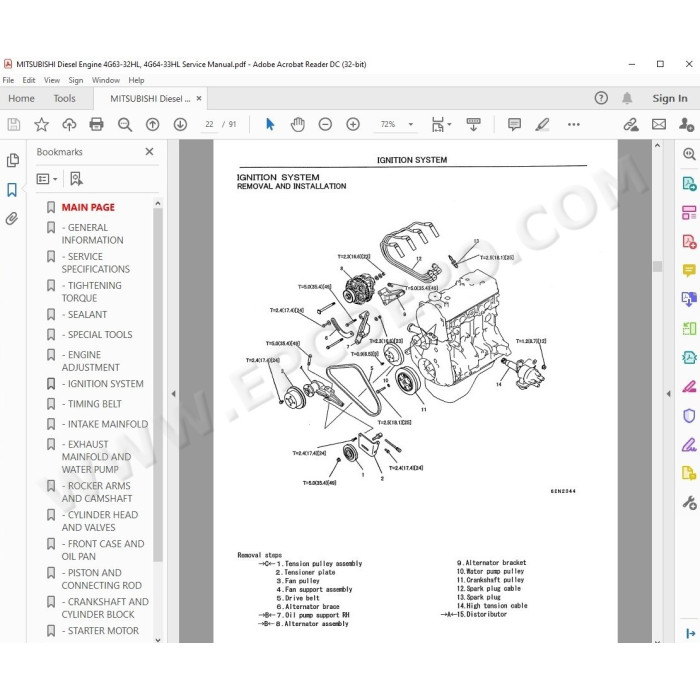Click the fit page scrolling mode icon
The width and height of the screenshot is (700, 700).
pyautogui.click(x=438, y=125)
